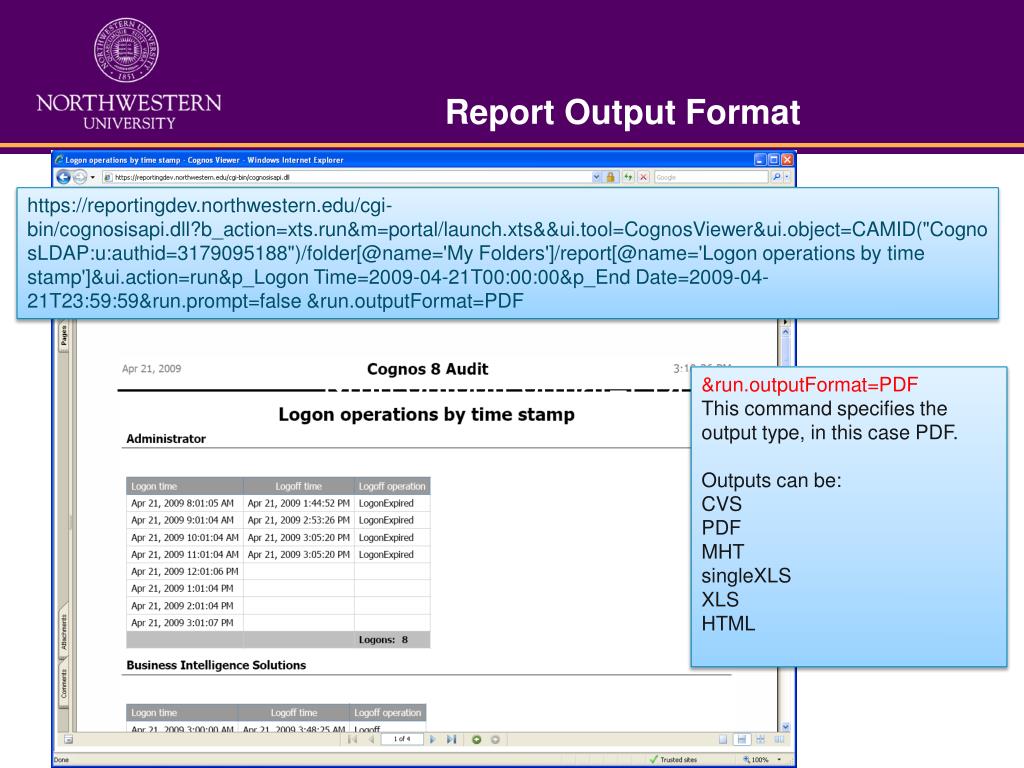This screenshot has height=768, width=1024.
Task: Click scroll down arrow of PDF scrollbar
Action: [786, 727]
